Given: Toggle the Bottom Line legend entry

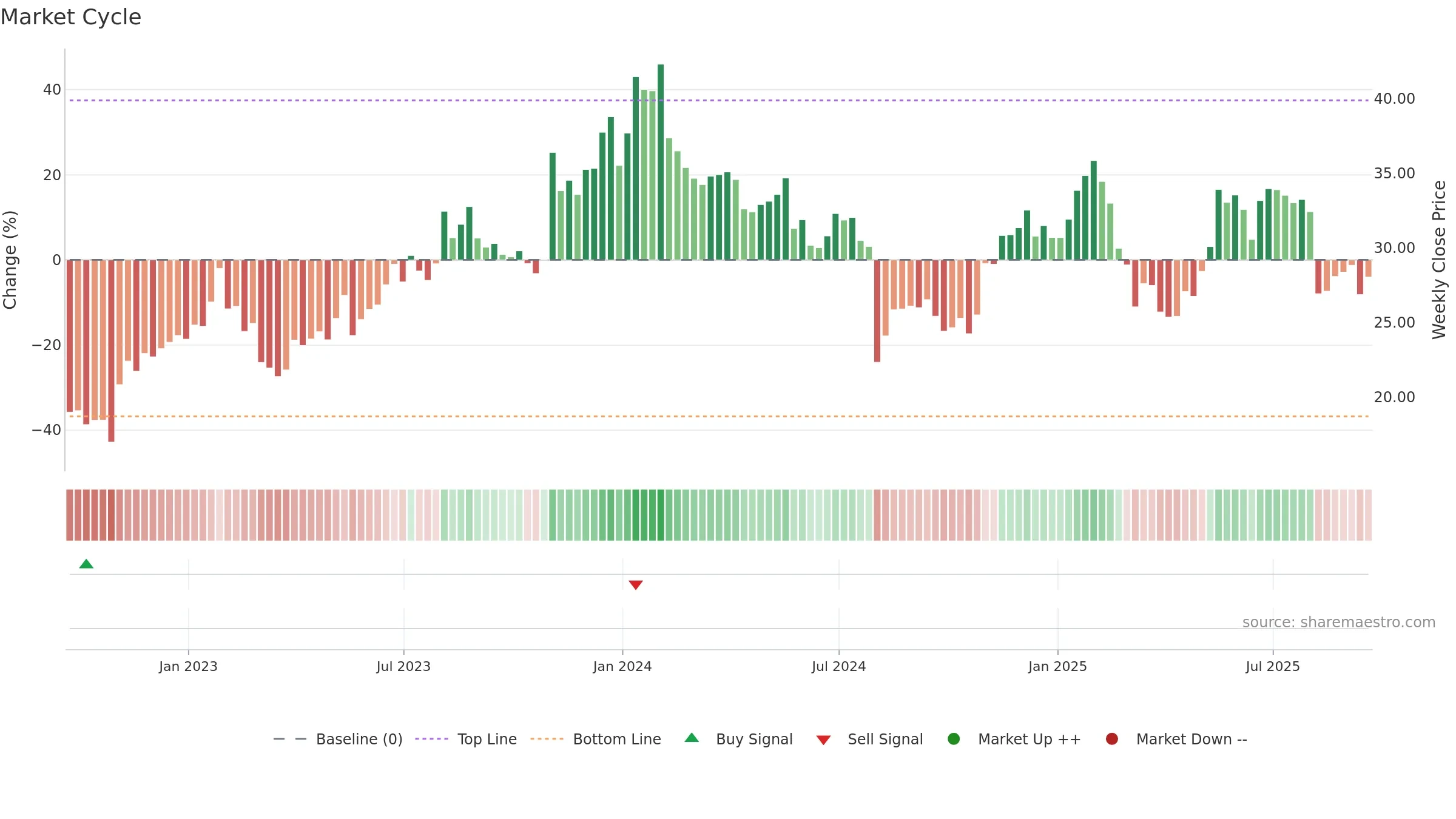Looking at the screenshot, I should coord(596,739).
